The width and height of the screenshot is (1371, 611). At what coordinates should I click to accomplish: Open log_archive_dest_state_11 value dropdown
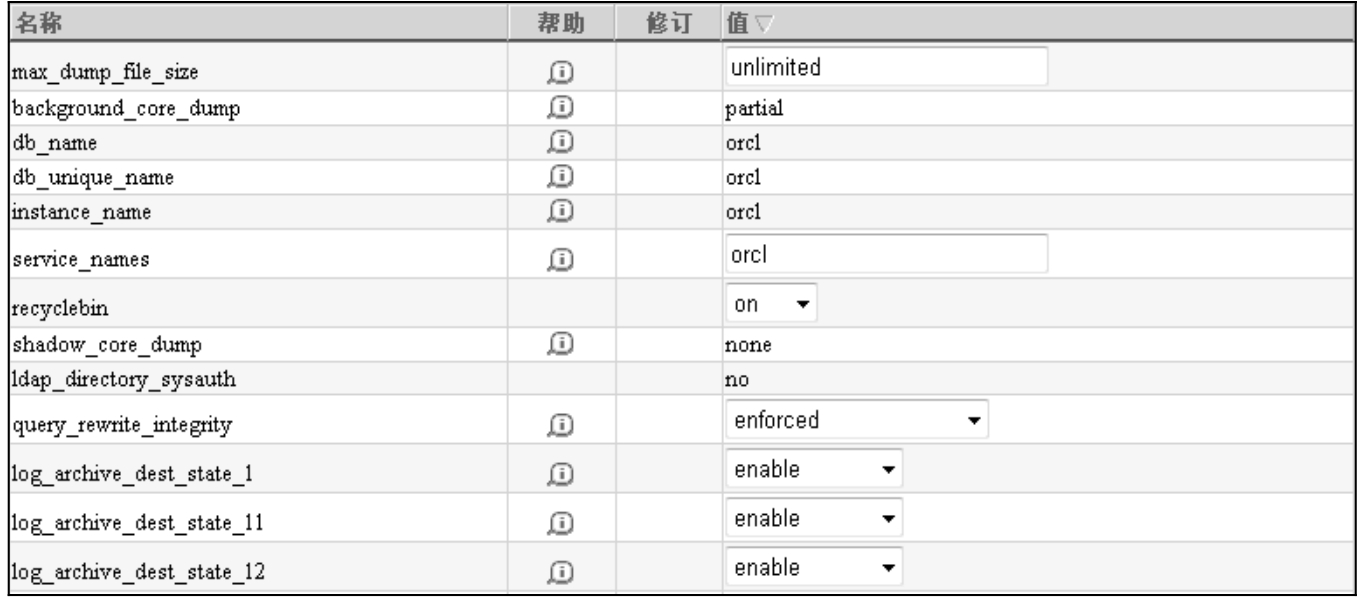tap(814, 518)
